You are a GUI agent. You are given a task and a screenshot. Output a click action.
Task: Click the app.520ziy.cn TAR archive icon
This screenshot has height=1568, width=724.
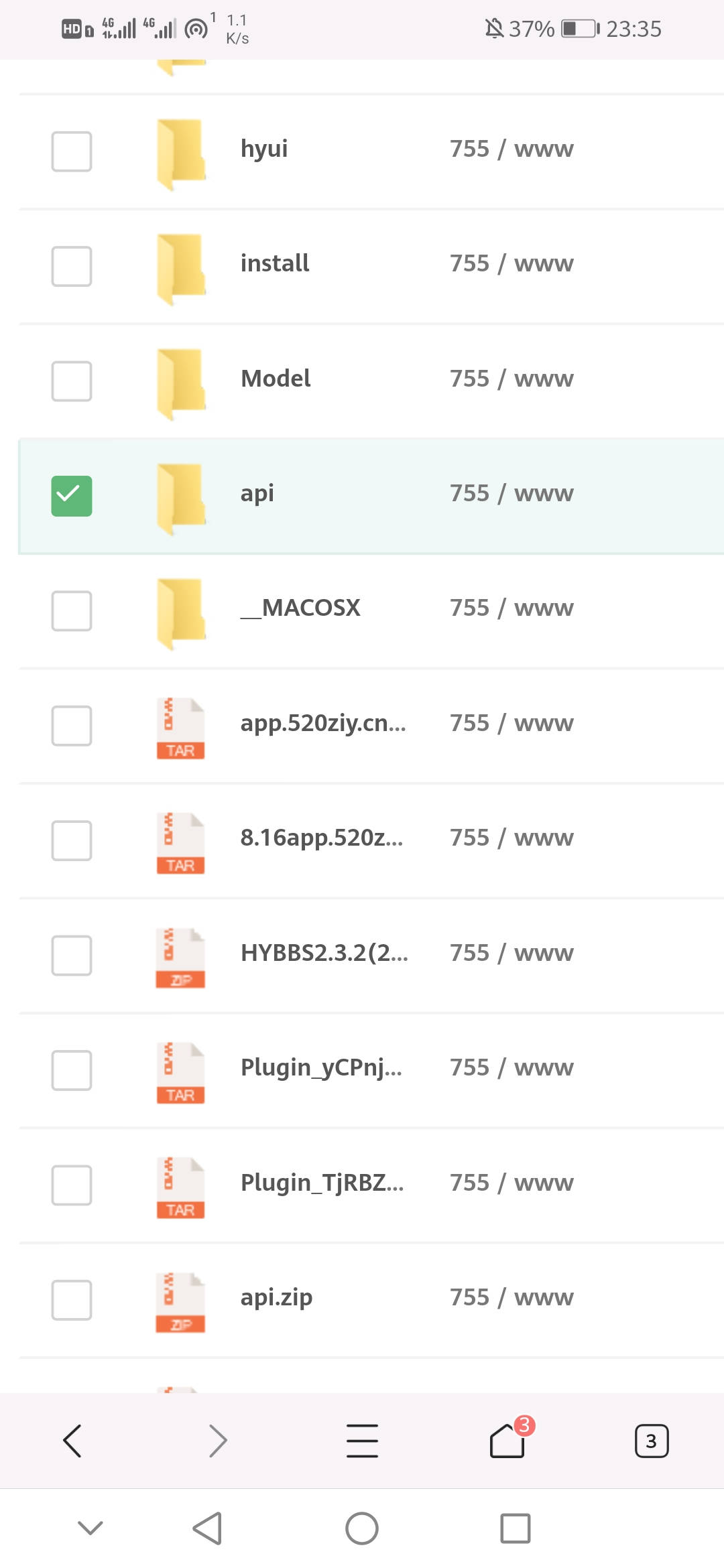[180, 728]
